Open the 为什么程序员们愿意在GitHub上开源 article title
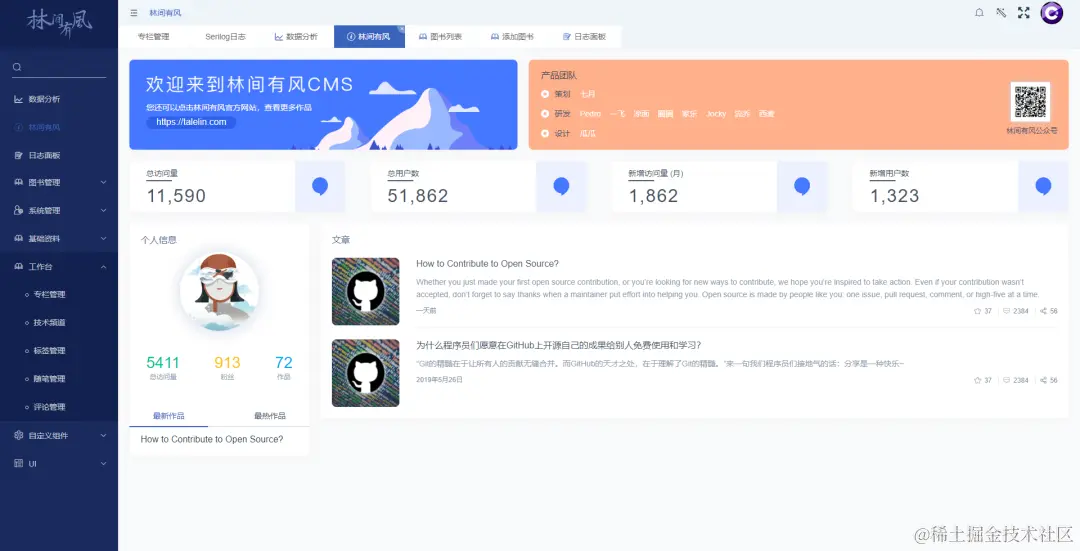 [559, 345]
